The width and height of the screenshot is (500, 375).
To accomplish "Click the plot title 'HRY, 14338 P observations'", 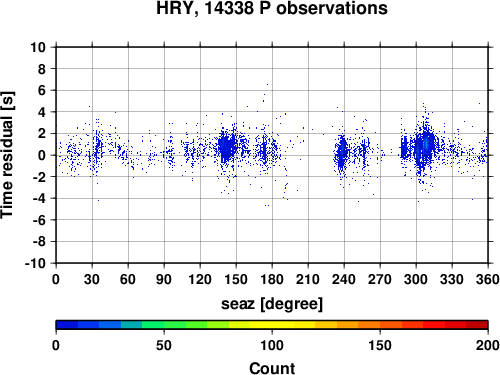I will [x=272, y=8].
